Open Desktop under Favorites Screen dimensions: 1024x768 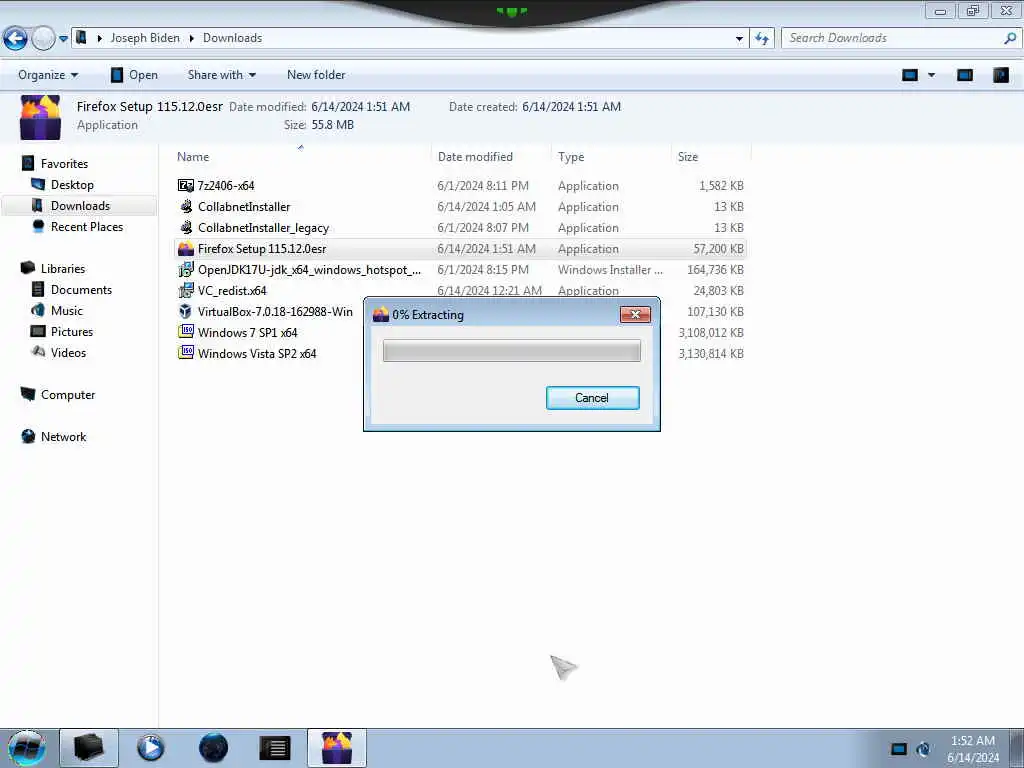click(x=72, y=185)
